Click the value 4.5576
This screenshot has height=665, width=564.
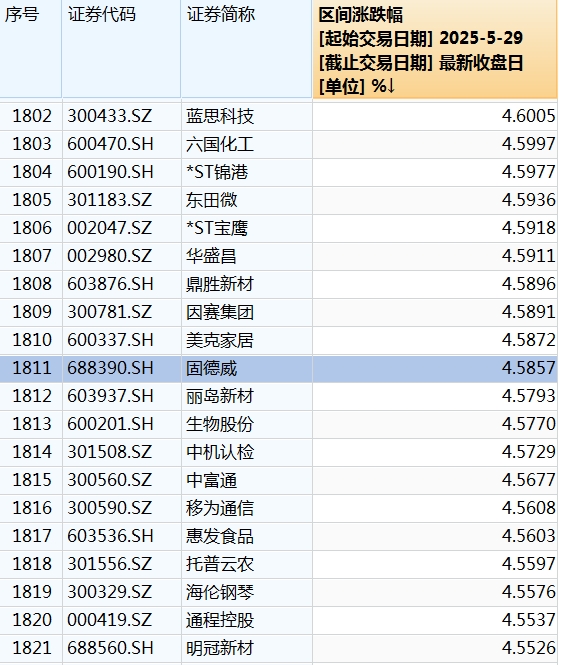click(x=528, y=592)
